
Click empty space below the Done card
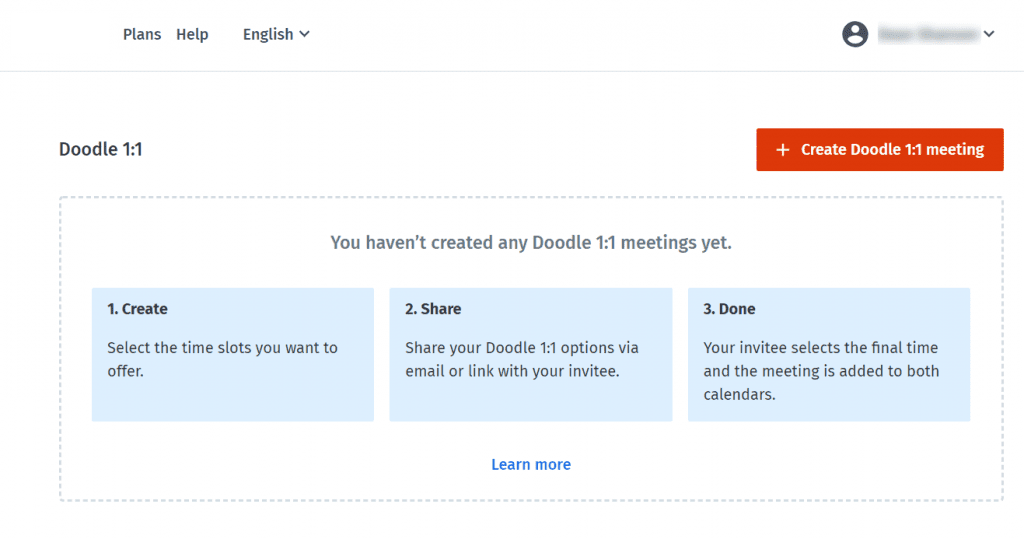[828, 460]
